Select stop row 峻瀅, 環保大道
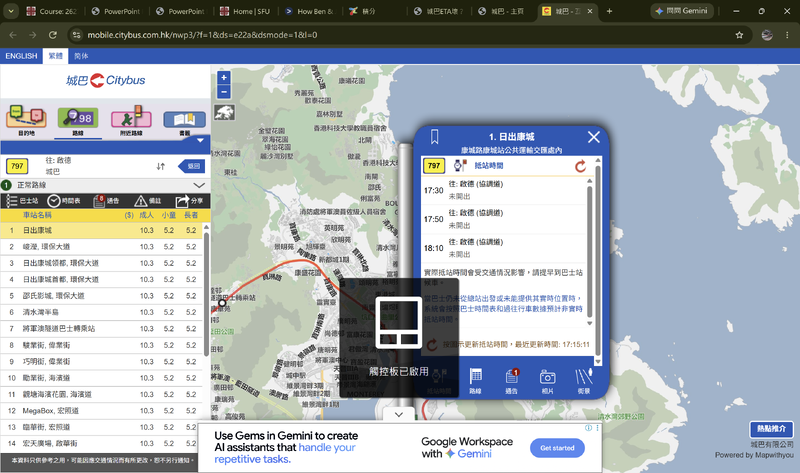Image resolution: width=800 pixels, height=473 pixels. [102, 246]
